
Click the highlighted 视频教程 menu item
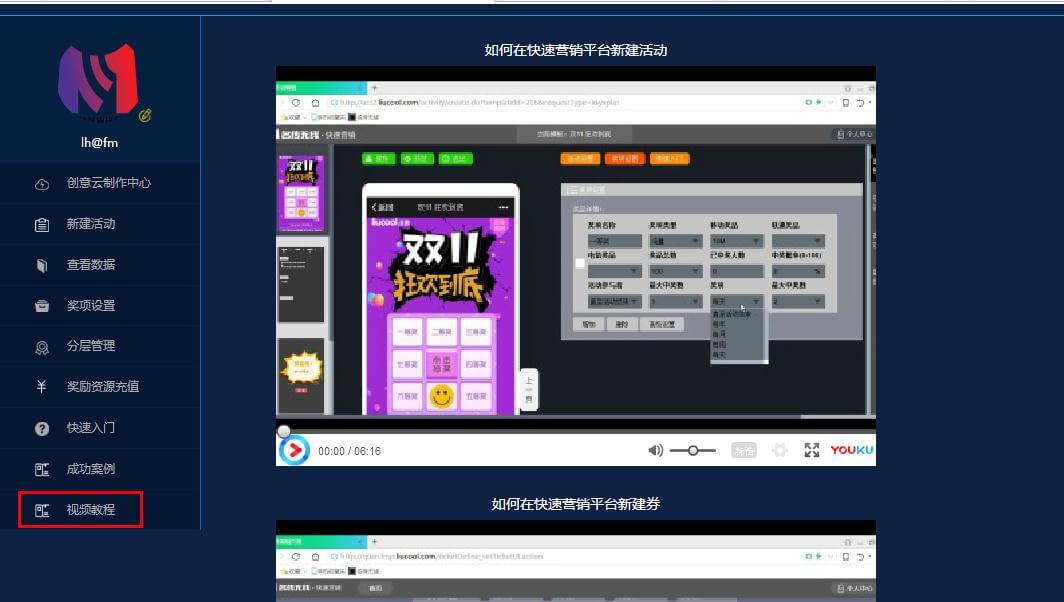(x=90, y=510)
